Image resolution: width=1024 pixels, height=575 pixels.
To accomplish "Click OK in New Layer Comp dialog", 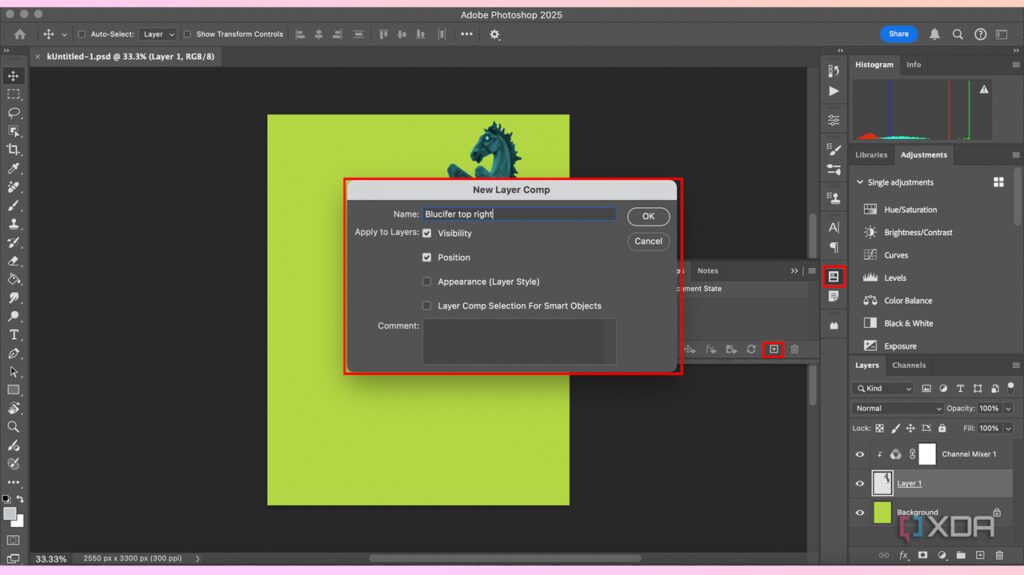I will pos(648,216).
